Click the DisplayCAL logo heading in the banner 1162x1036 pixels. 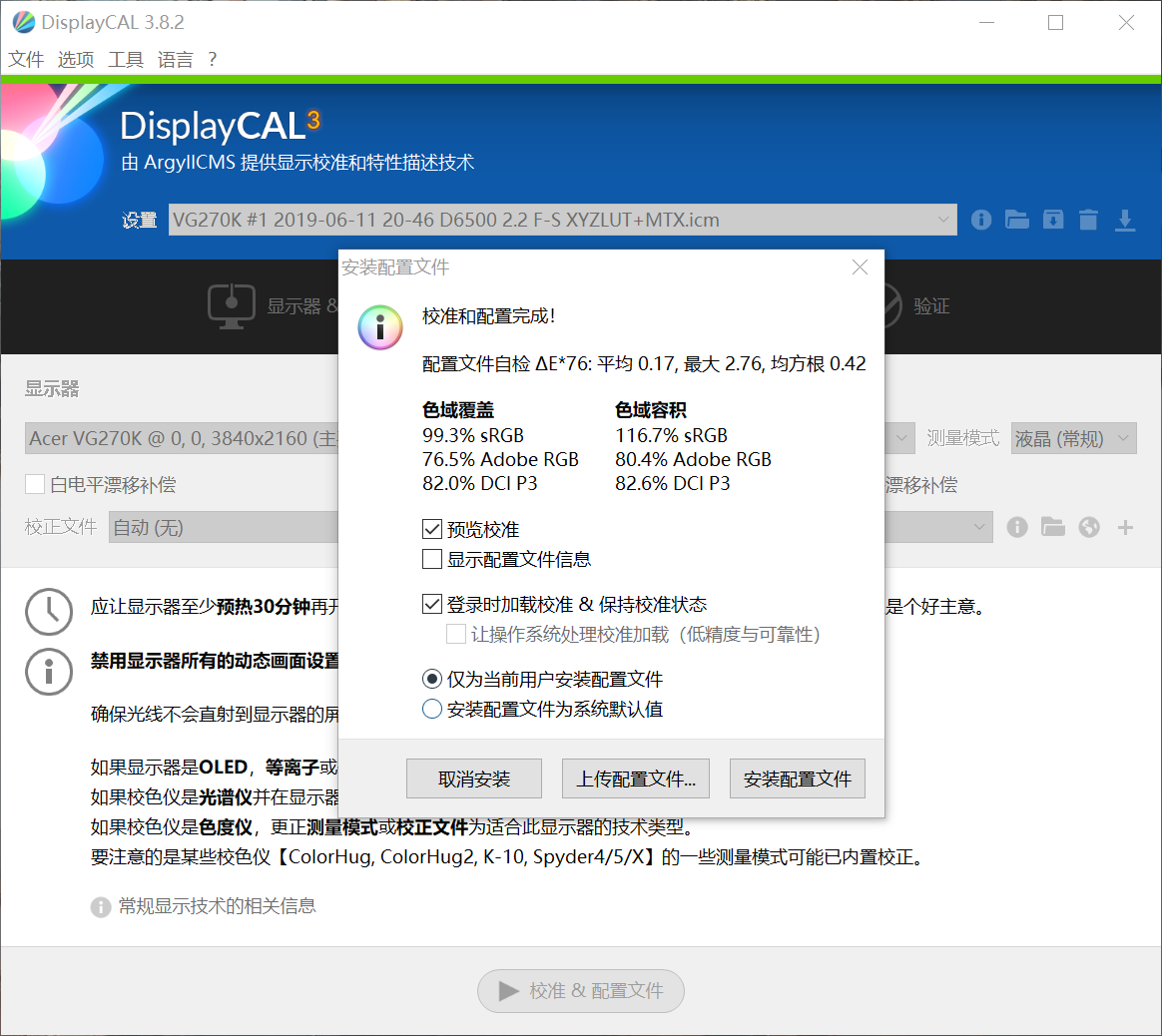[x=220, y=125]
